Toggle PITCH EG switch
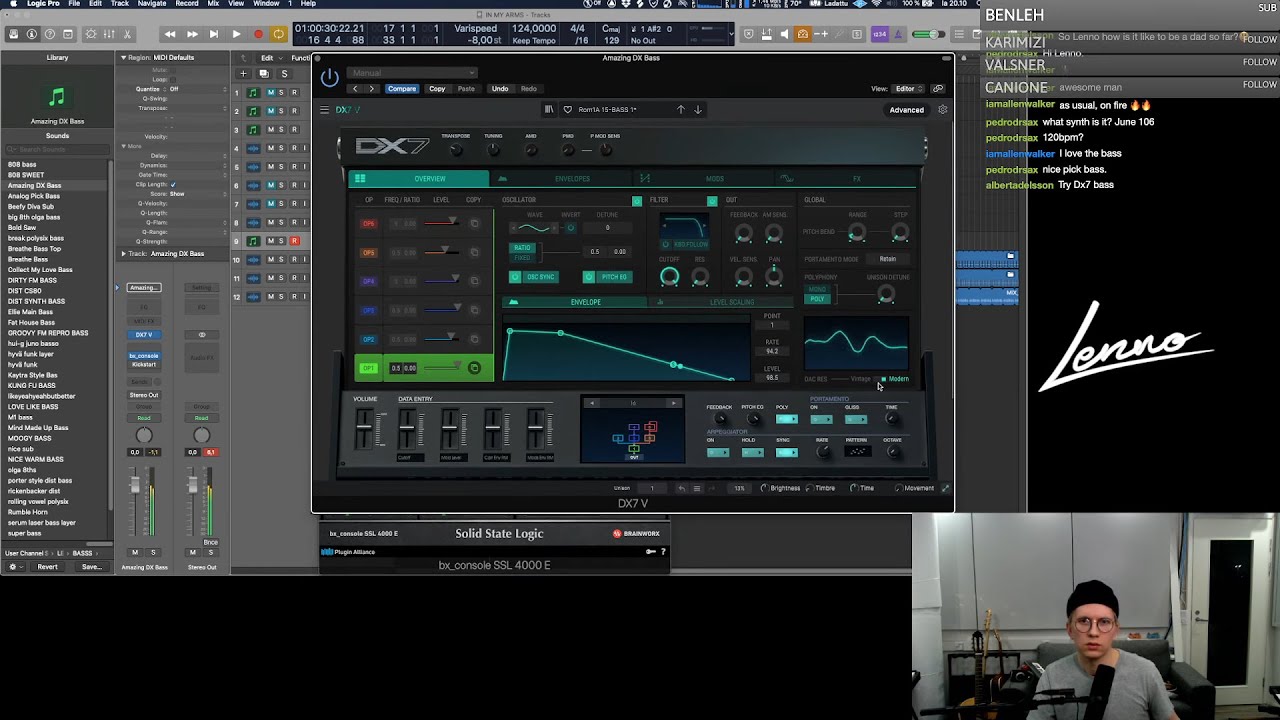This screenshot has height=720, width=1280. 607,277
